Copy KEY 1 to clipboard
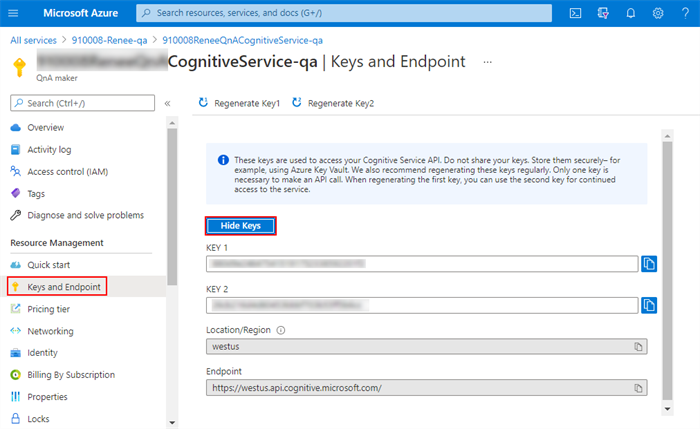 click(649, 264)
